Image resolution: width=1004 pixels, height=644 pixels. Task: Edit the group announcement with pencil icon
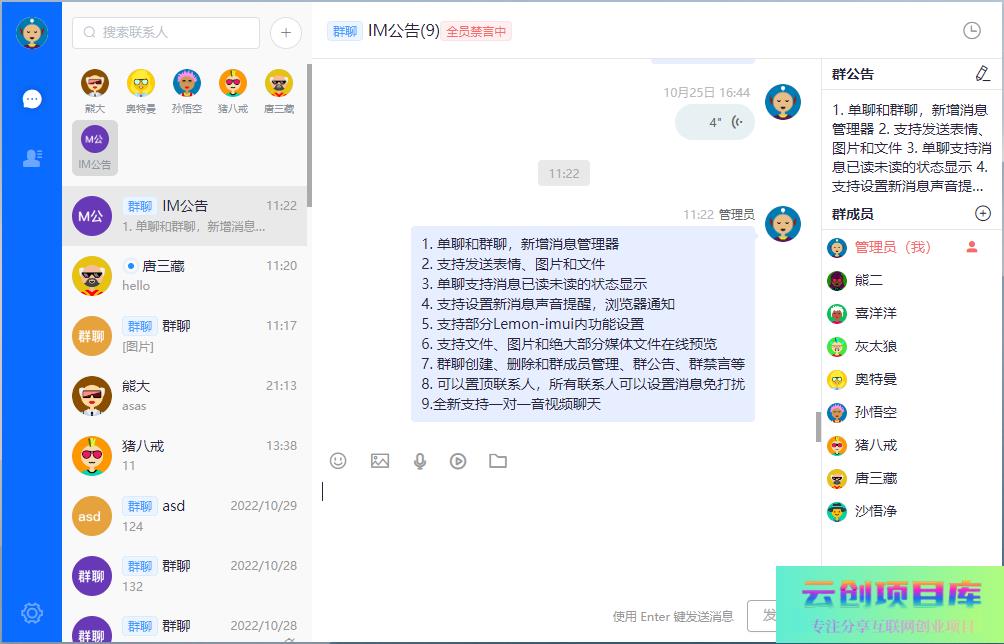click(x=982, y=74)
